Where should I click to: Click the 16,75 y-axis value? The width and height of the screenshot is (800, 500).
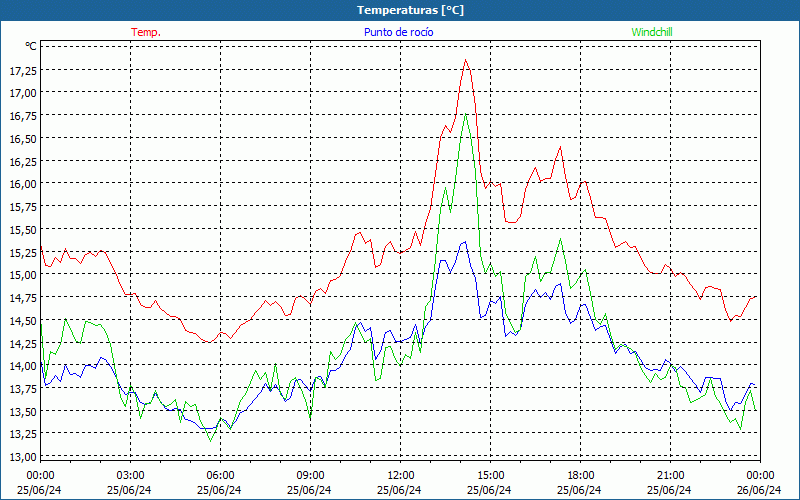click(x=23, y=116)
